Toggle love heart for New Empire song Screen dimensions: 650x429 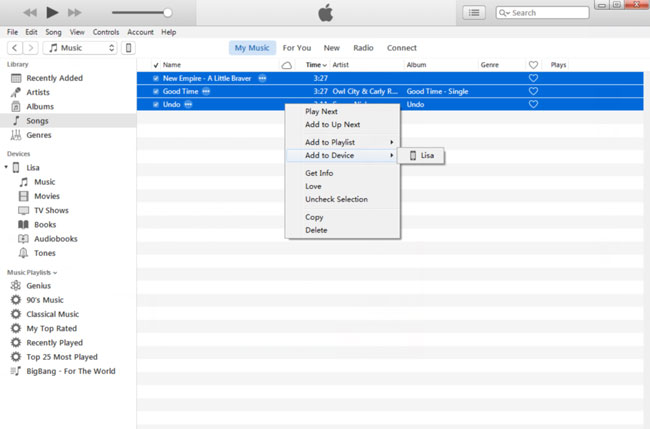click(x=533, y=78)
